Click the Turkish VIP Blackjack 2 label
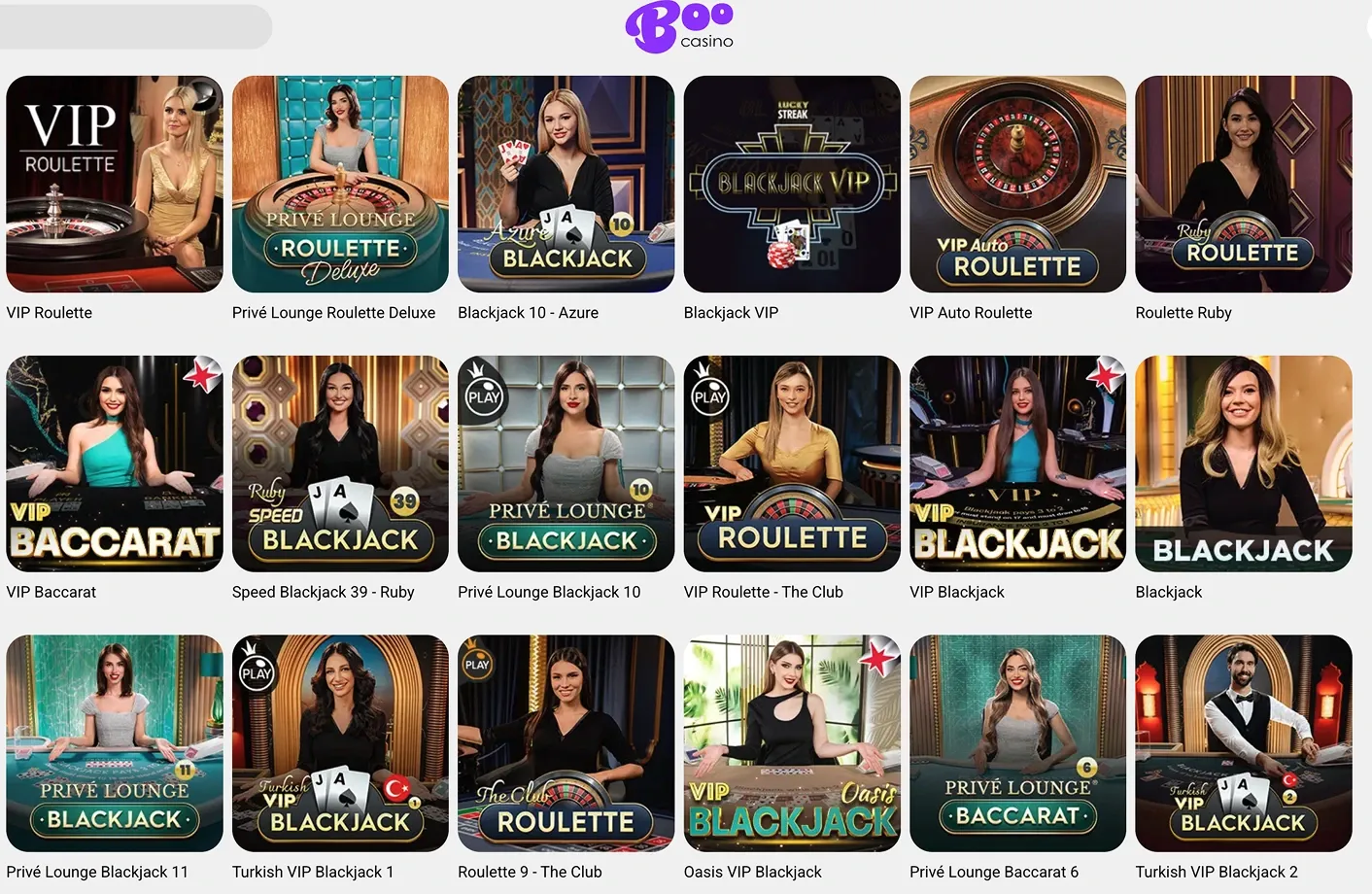The height and width of the screenshot is (894, 1372). (x=1217, y=872)
